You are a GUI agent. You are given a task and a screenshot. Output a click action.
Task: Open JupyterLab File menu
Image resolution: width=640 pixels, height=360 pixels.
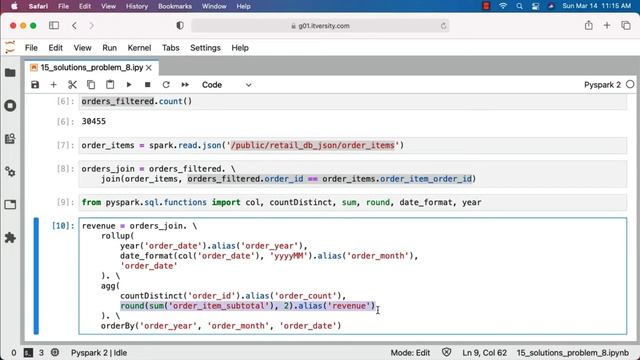31,48
